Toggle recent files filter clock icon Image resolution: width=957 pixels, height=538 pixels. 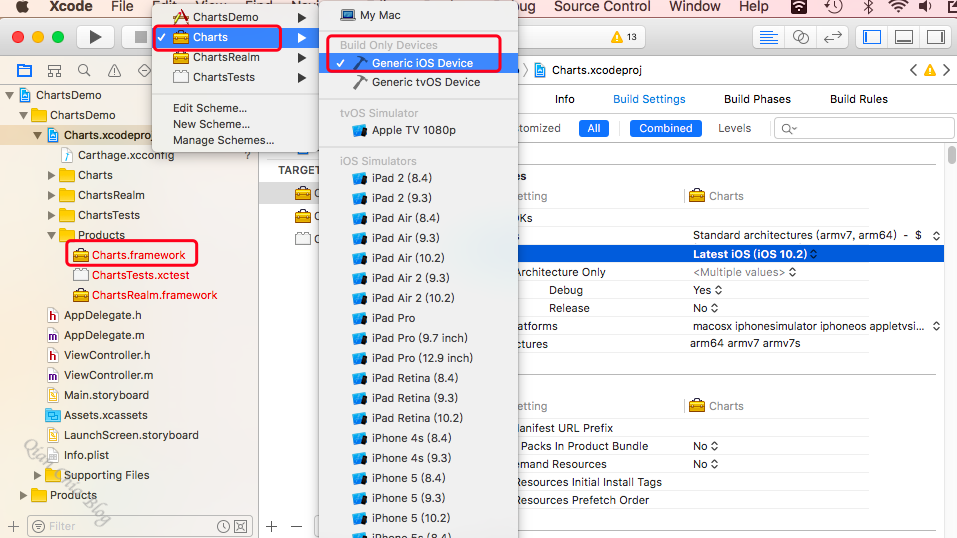pyautogui.click(x=223, y=526)
